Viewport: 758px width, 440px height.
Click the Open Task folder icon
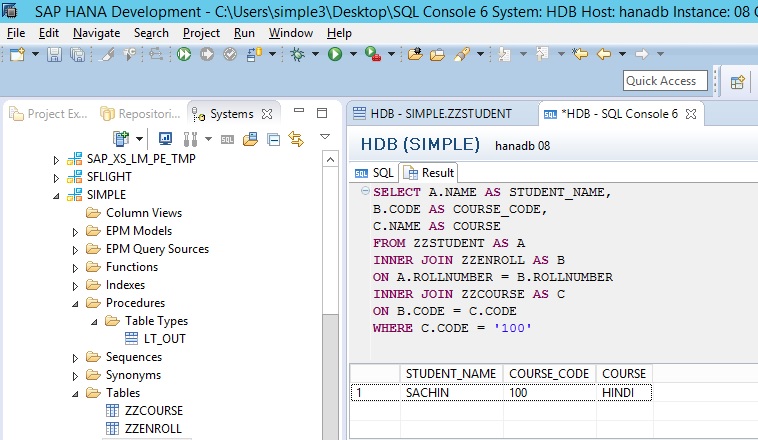437,55
